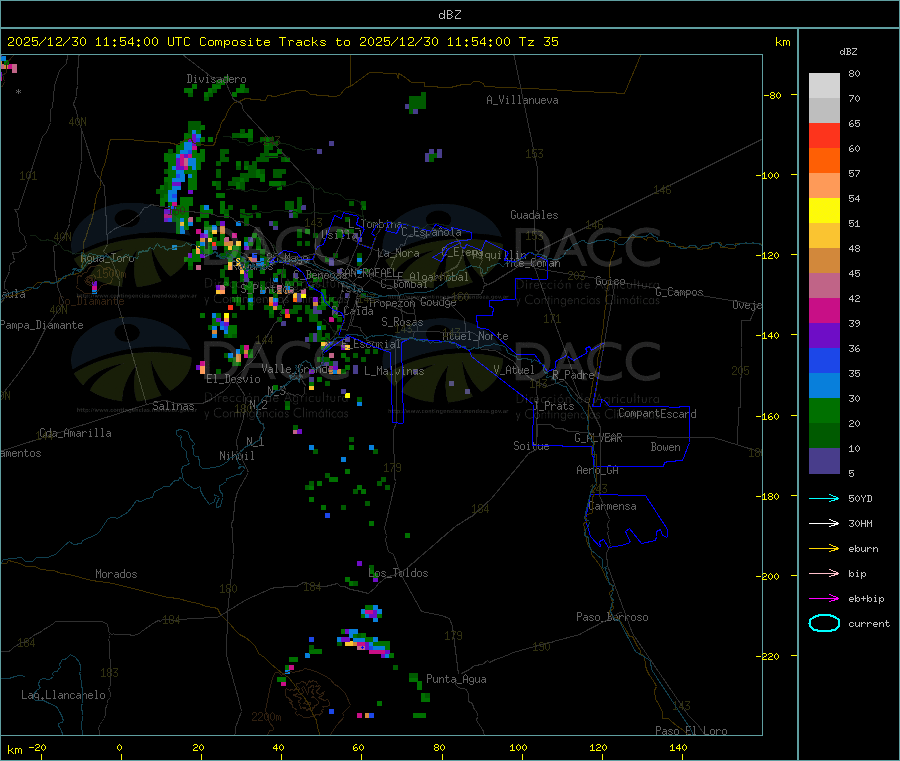The width and height of the screenshot is (900, 761).
Task: Click the 'L_Malvinas' map label
Action: 394,371
